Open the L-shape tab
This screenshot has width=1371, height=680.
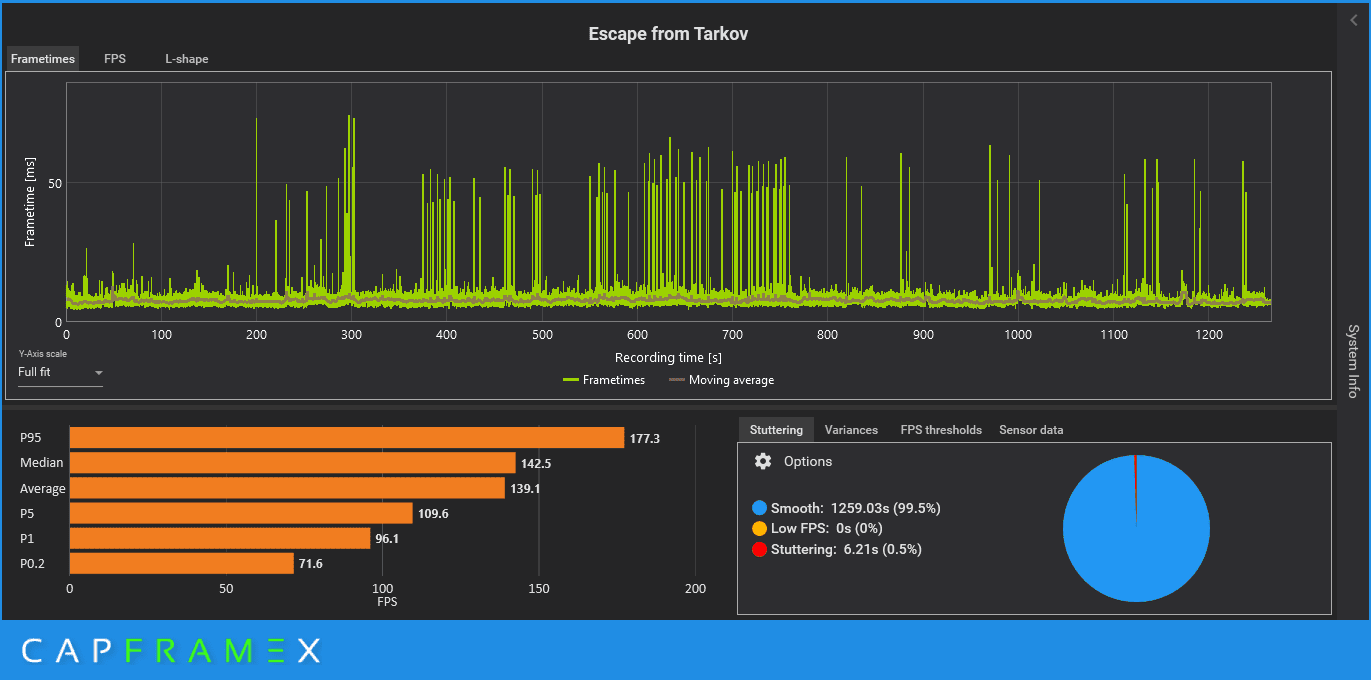(187, 59)
